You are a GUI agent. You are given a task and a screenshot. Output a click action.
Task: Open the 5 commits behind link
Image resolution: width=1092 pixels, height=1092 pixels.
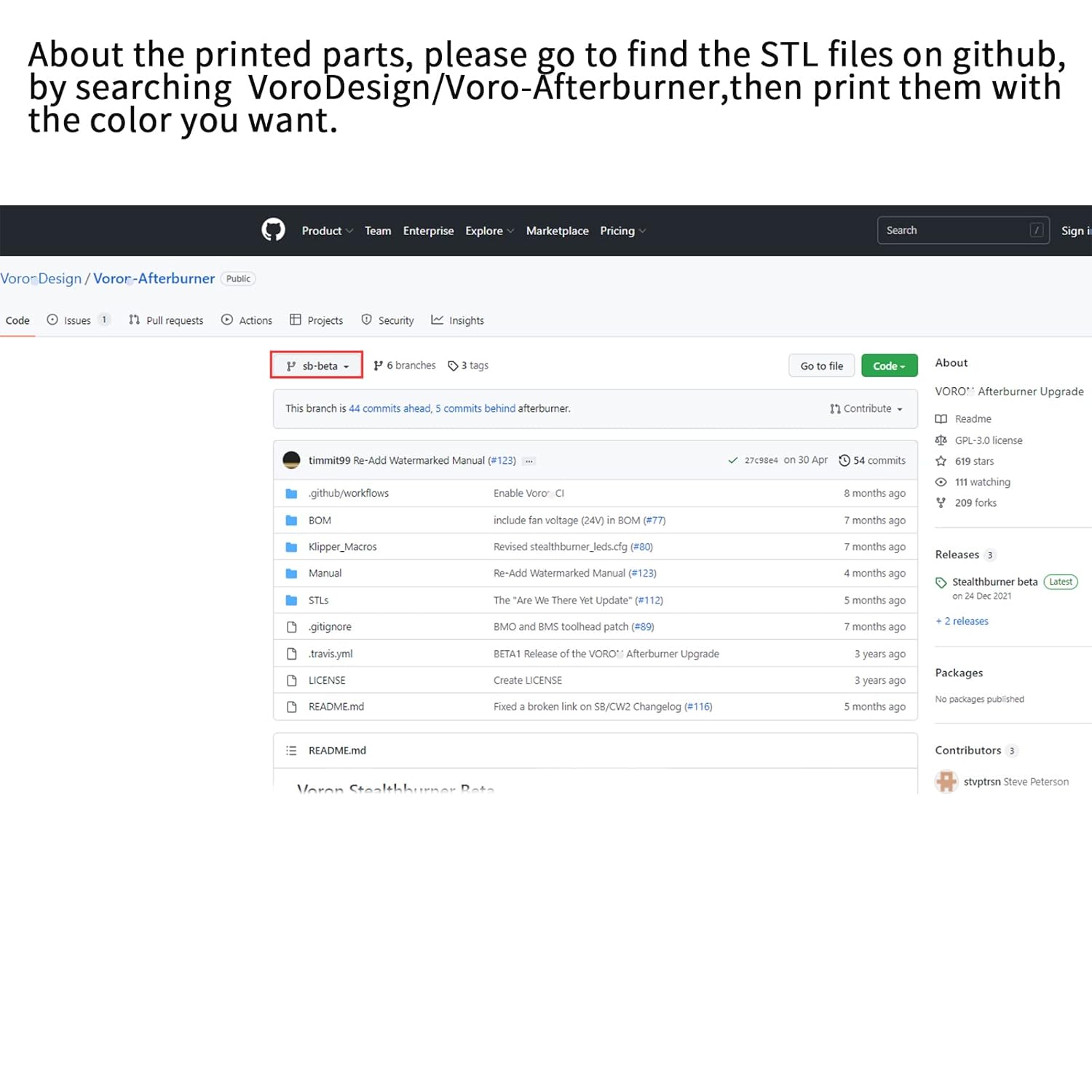click(x=475, y=409)
